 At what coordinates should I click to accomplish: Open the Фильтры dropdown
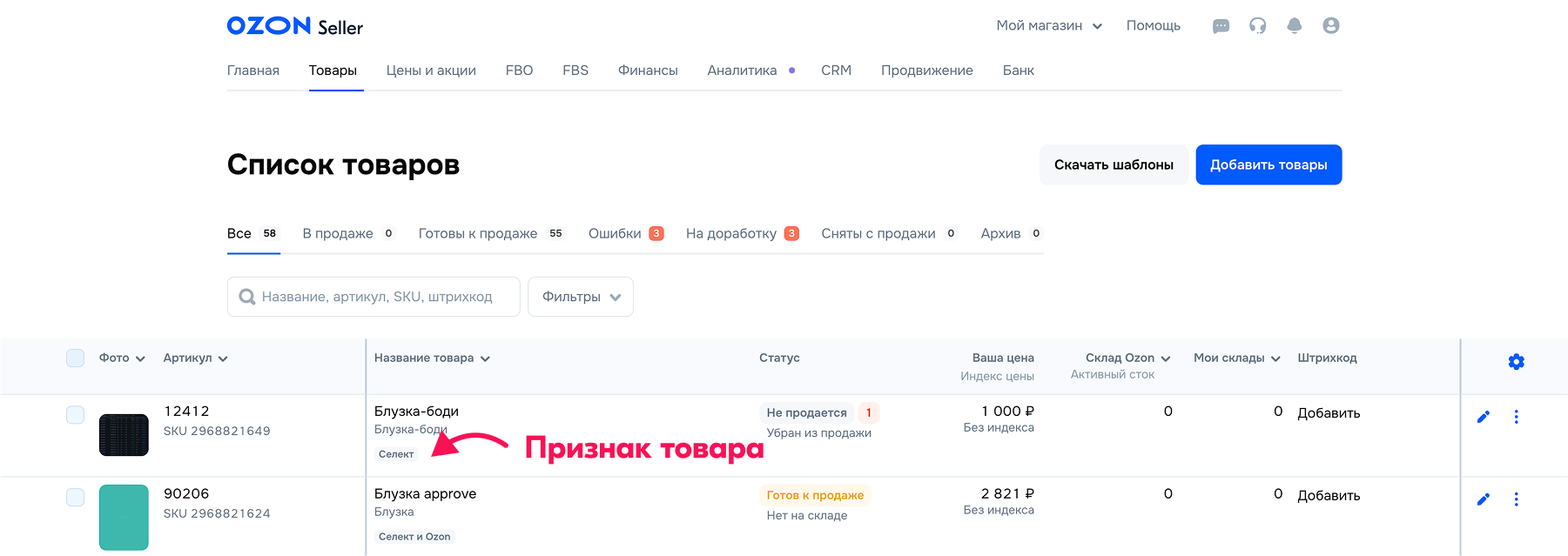[x=581, y=297]
